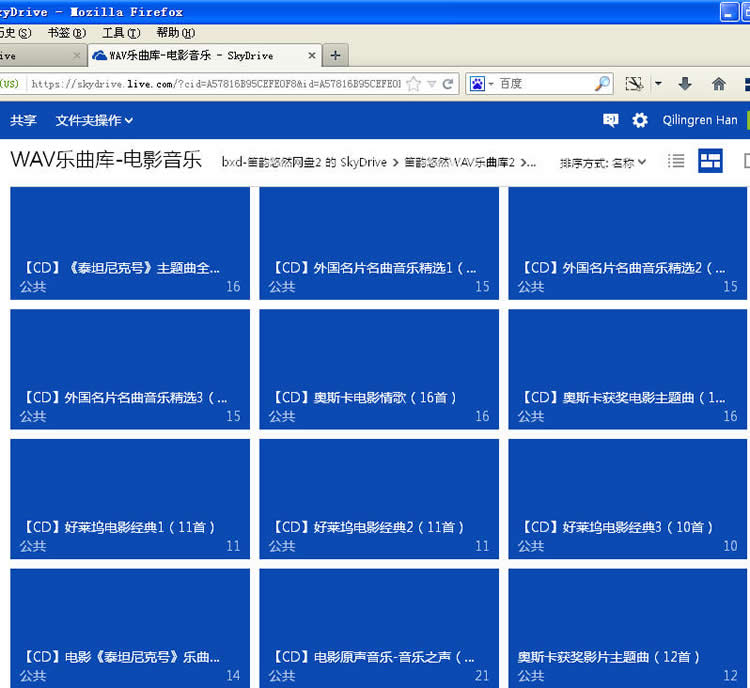
Task: Bookmark this page with star icon
Action: (414, 84)
